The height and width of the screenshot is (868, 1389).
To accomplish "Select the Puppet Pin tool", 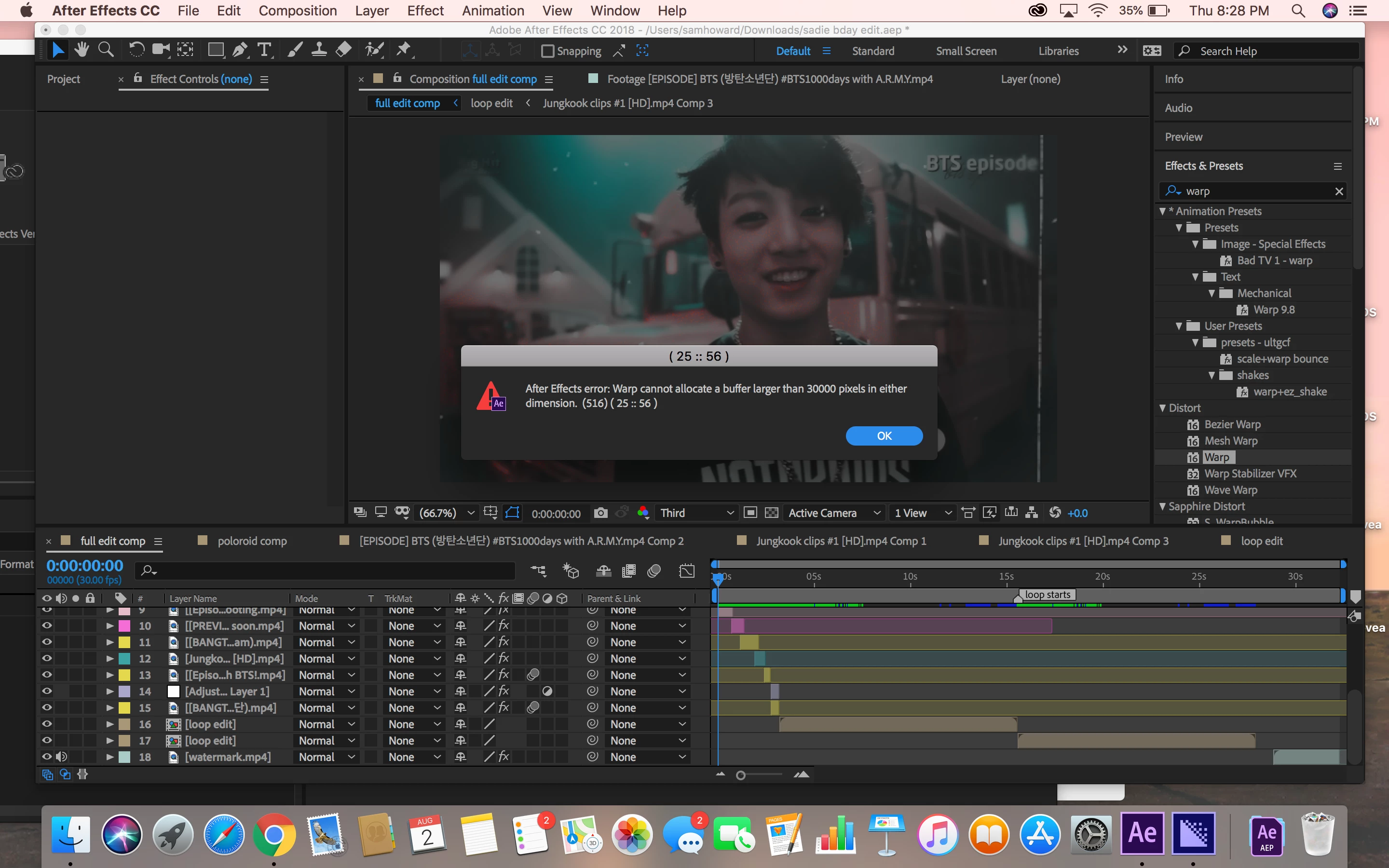I will point(404,51).
